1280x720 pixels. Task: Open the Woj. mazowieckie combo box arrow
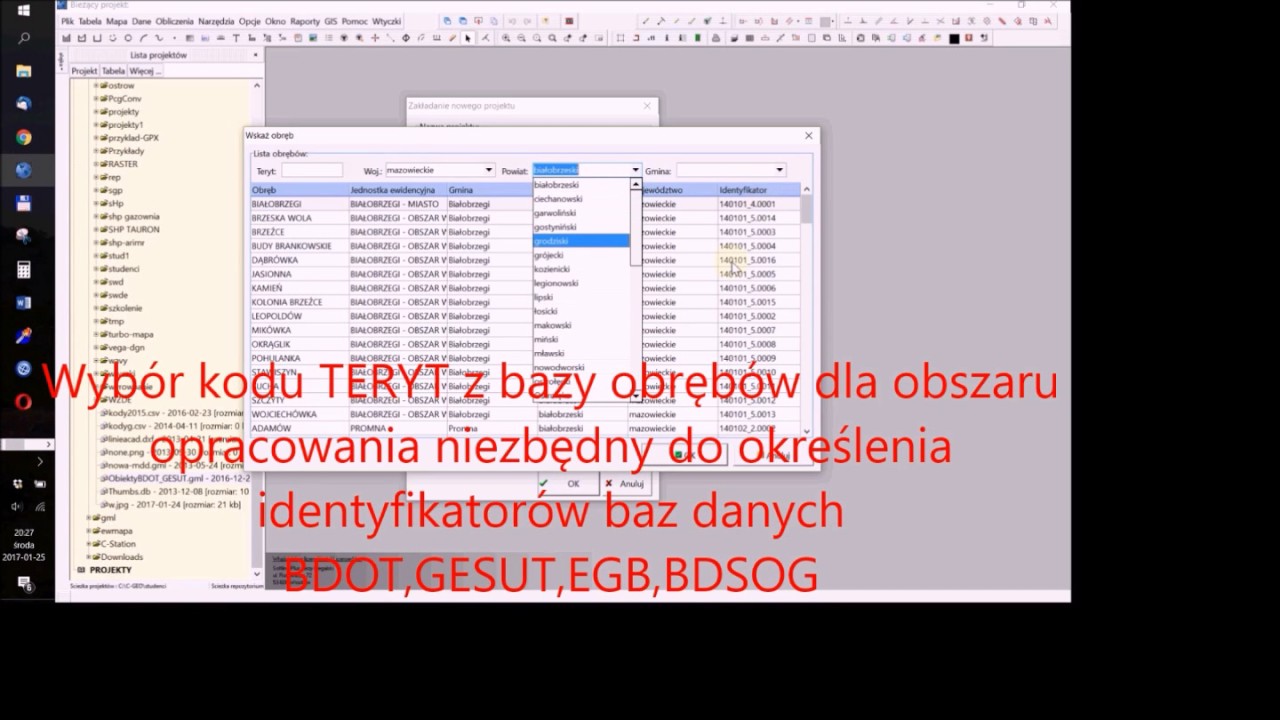coord(488,170)
